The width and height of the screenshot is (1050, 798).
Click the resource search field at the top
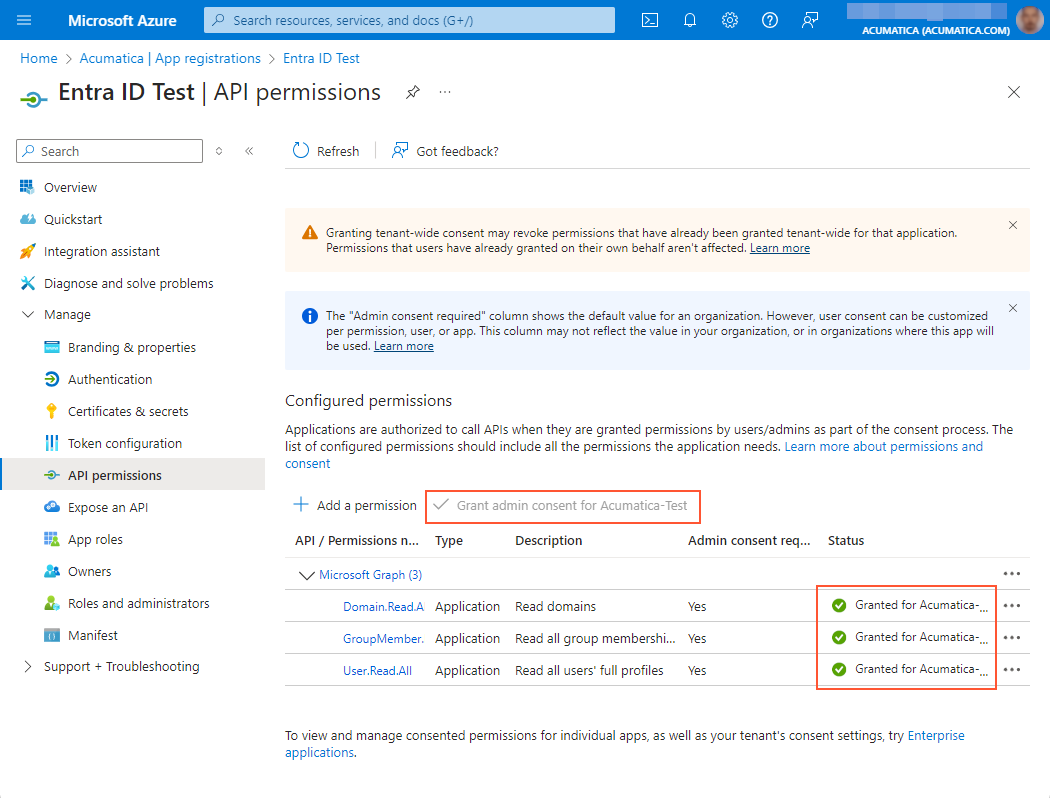pyautogui.click(x=408, y=19)
